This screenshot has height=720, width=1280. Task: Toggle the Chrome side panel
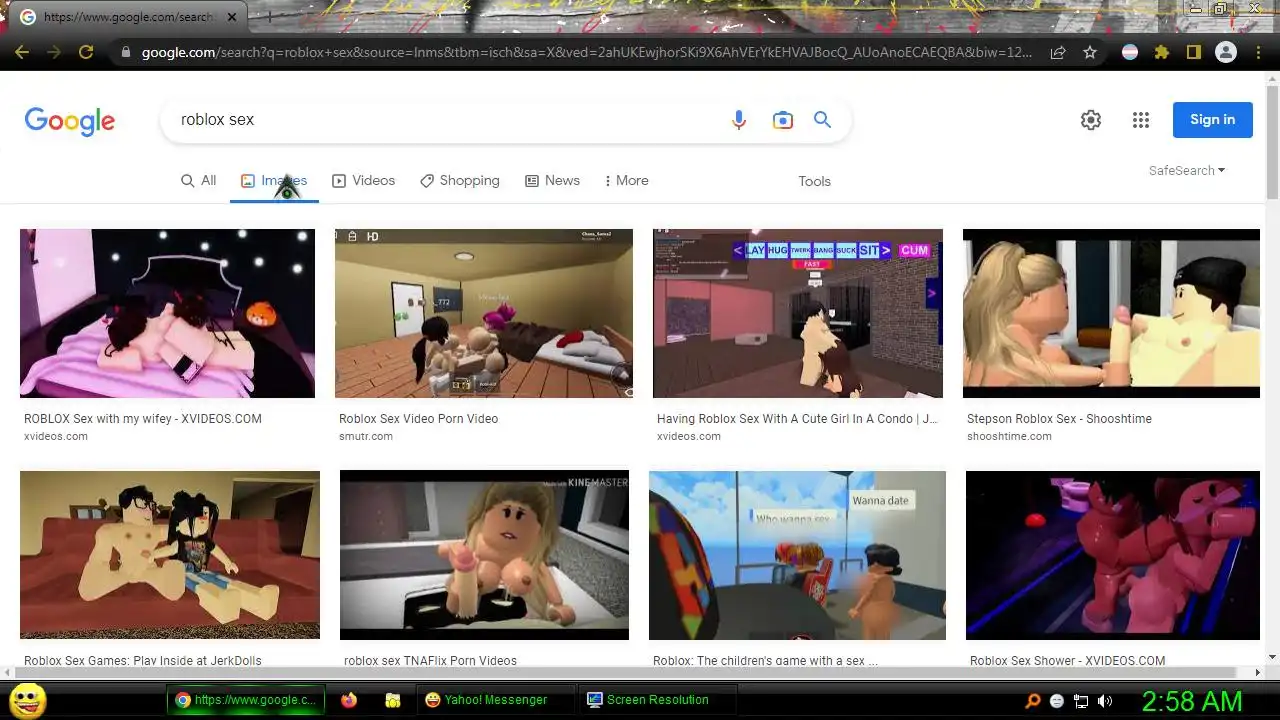coord(1193,52)
